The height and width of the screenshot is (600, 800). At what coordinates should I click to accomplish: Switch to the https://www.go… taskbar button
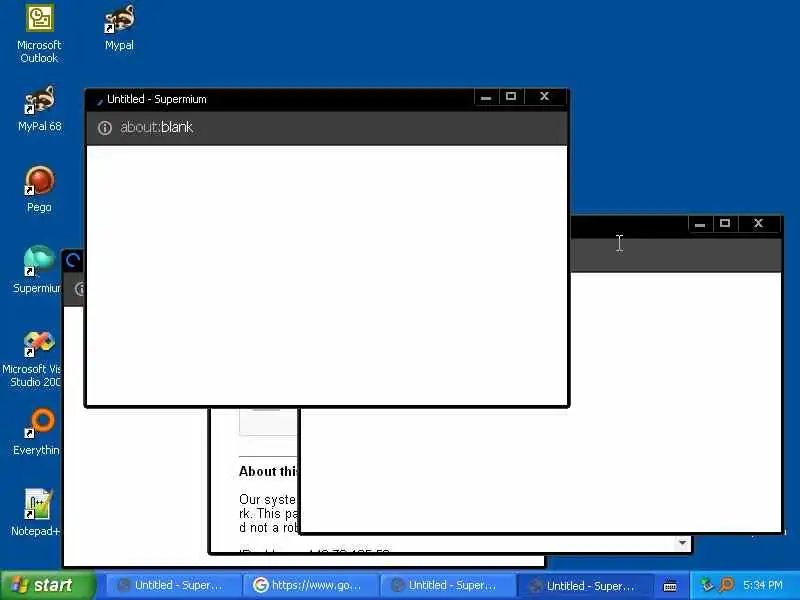click(310, 586)
